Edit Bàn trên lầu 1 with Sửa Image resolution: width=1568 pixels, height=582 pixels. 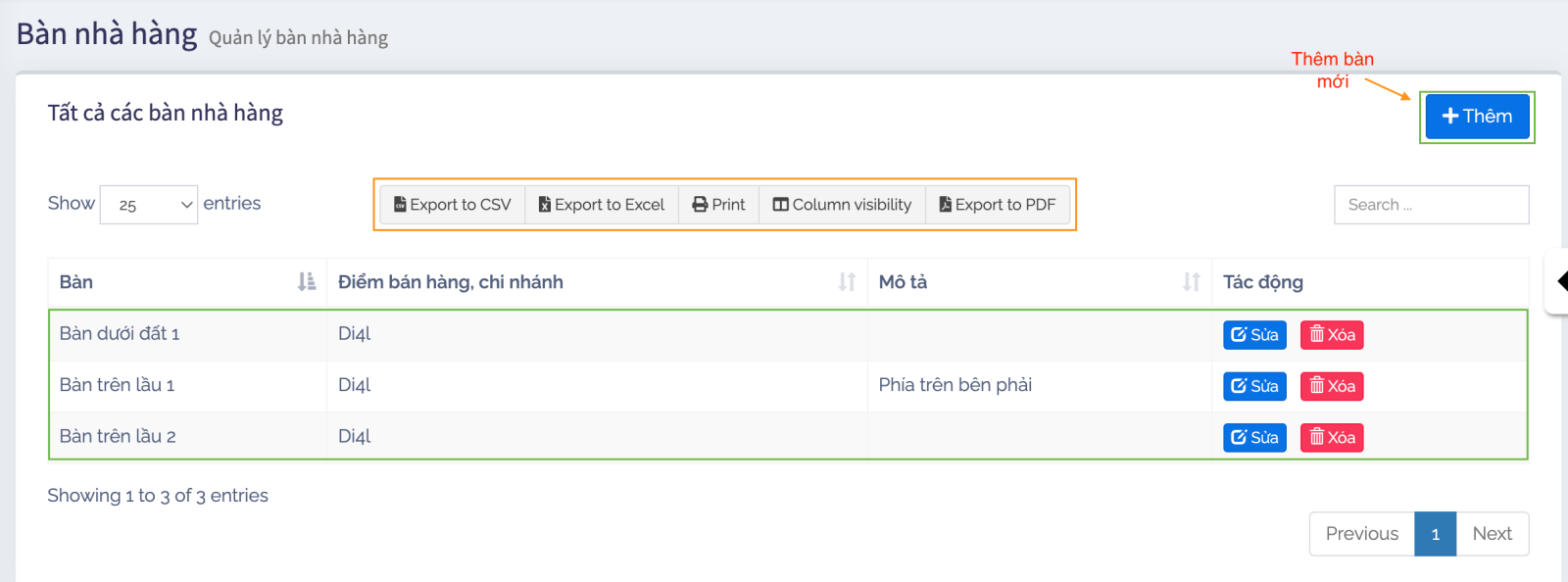[1254, 386]
